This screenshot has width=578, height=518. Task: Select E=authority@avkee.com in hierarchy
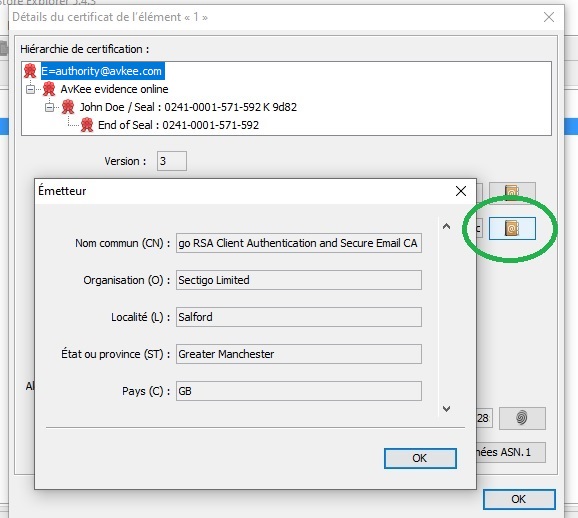click(102, 71)
